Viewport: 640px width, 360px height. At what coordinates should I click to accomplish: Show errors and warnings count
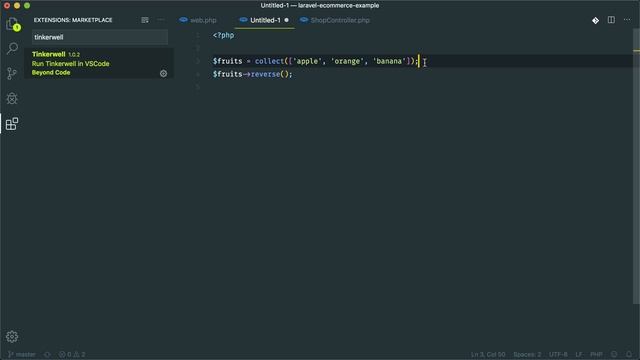pyautogui.click(x=72, y=354)
